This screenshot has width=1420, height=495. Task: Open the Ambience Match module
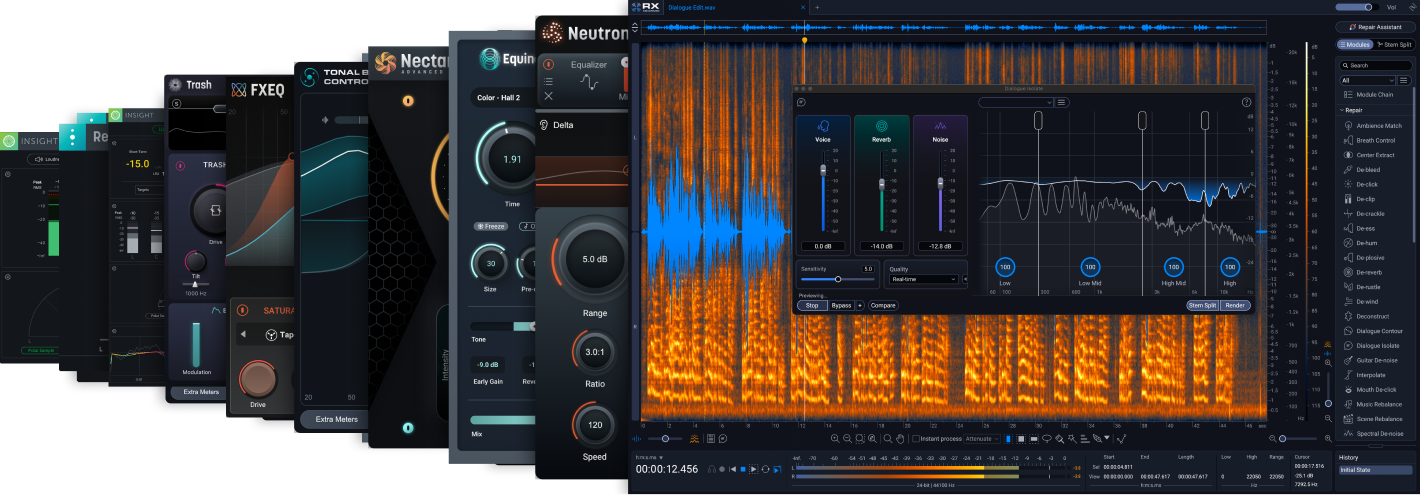pyautogui.click(x=1375, y=126)
